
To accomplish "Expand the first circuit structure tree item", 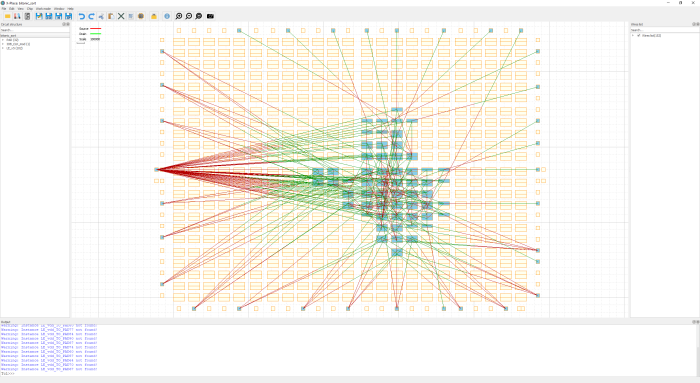I will pos(3,40).
